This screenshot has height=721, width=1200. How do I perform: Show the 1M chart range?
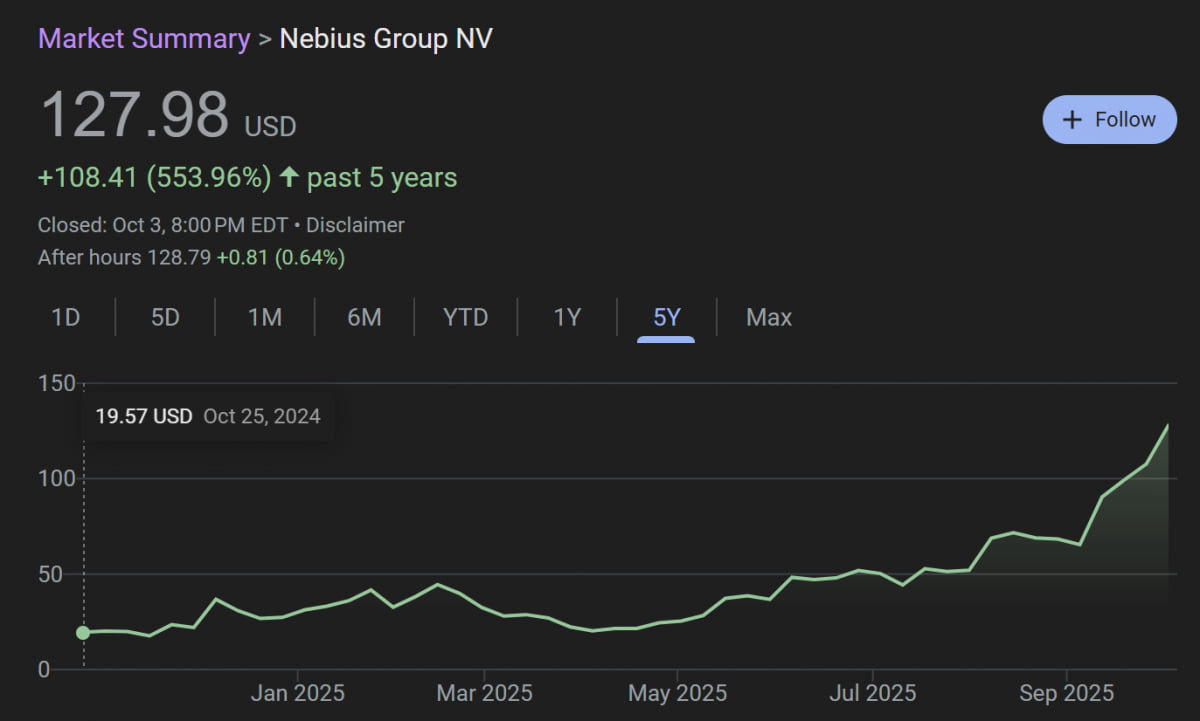(x=265, y=318)
